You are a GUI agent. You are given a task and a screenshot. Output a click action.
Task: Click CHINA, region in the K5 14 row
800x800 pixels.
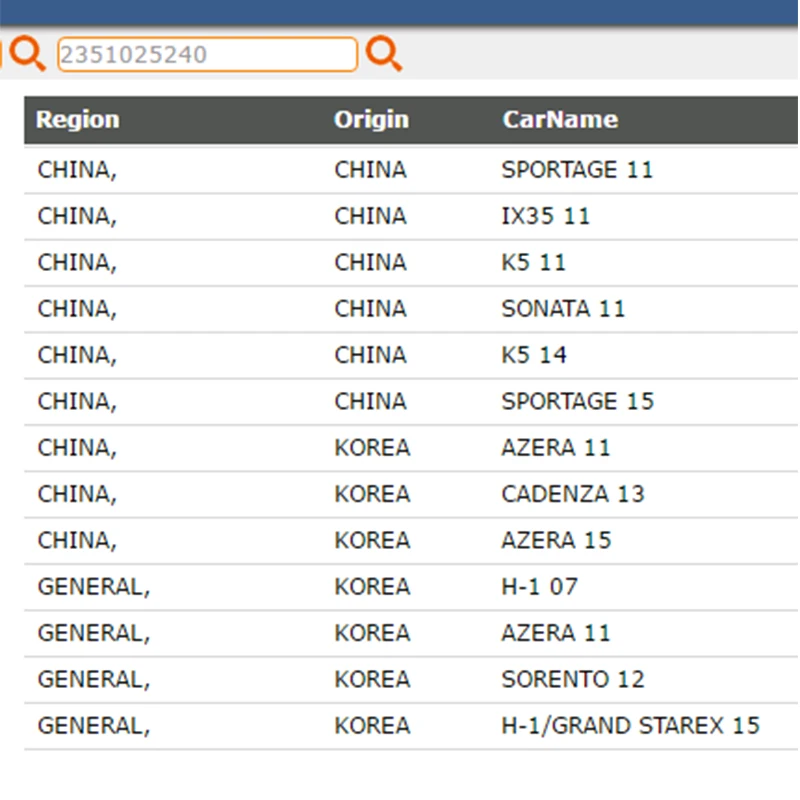[x=77, y=355]
